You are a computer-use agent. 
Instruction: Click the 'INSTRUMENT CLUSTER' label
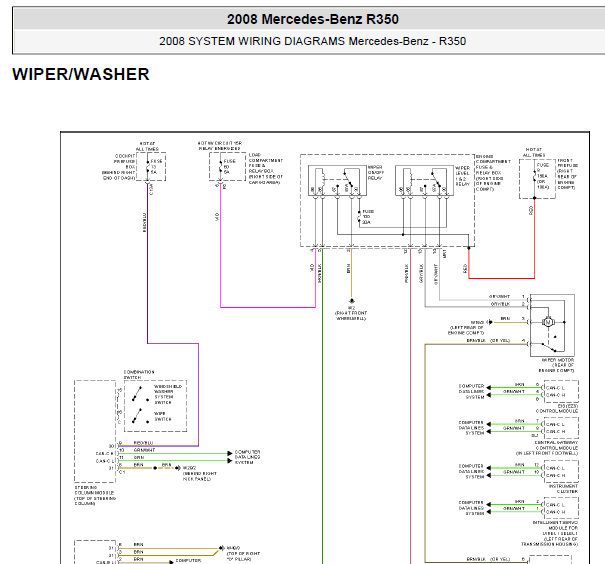563,489
